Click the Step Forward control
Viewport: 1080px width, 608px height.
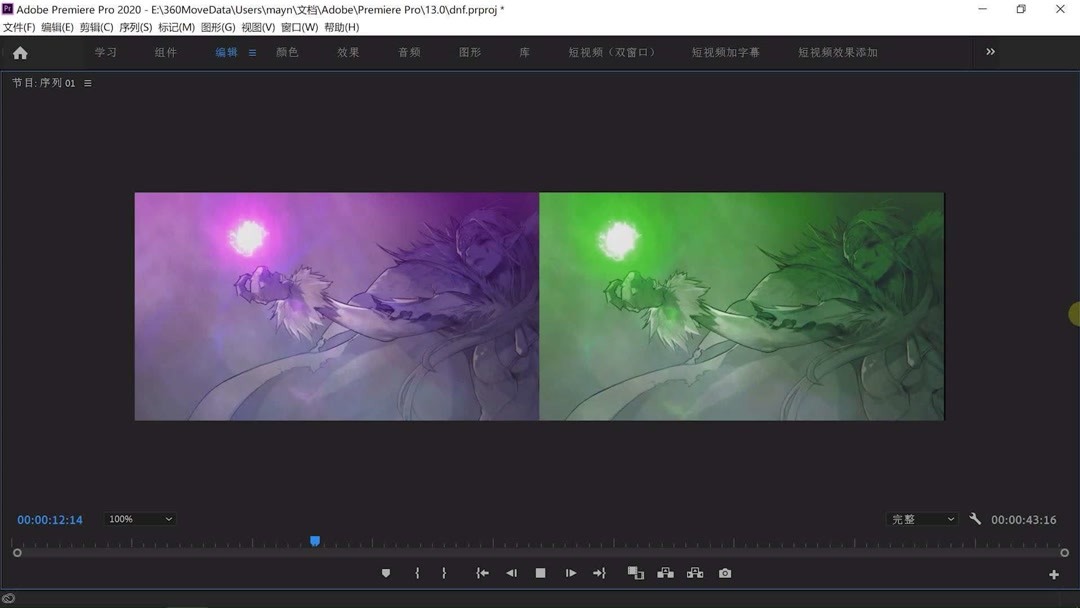(570, 573)
